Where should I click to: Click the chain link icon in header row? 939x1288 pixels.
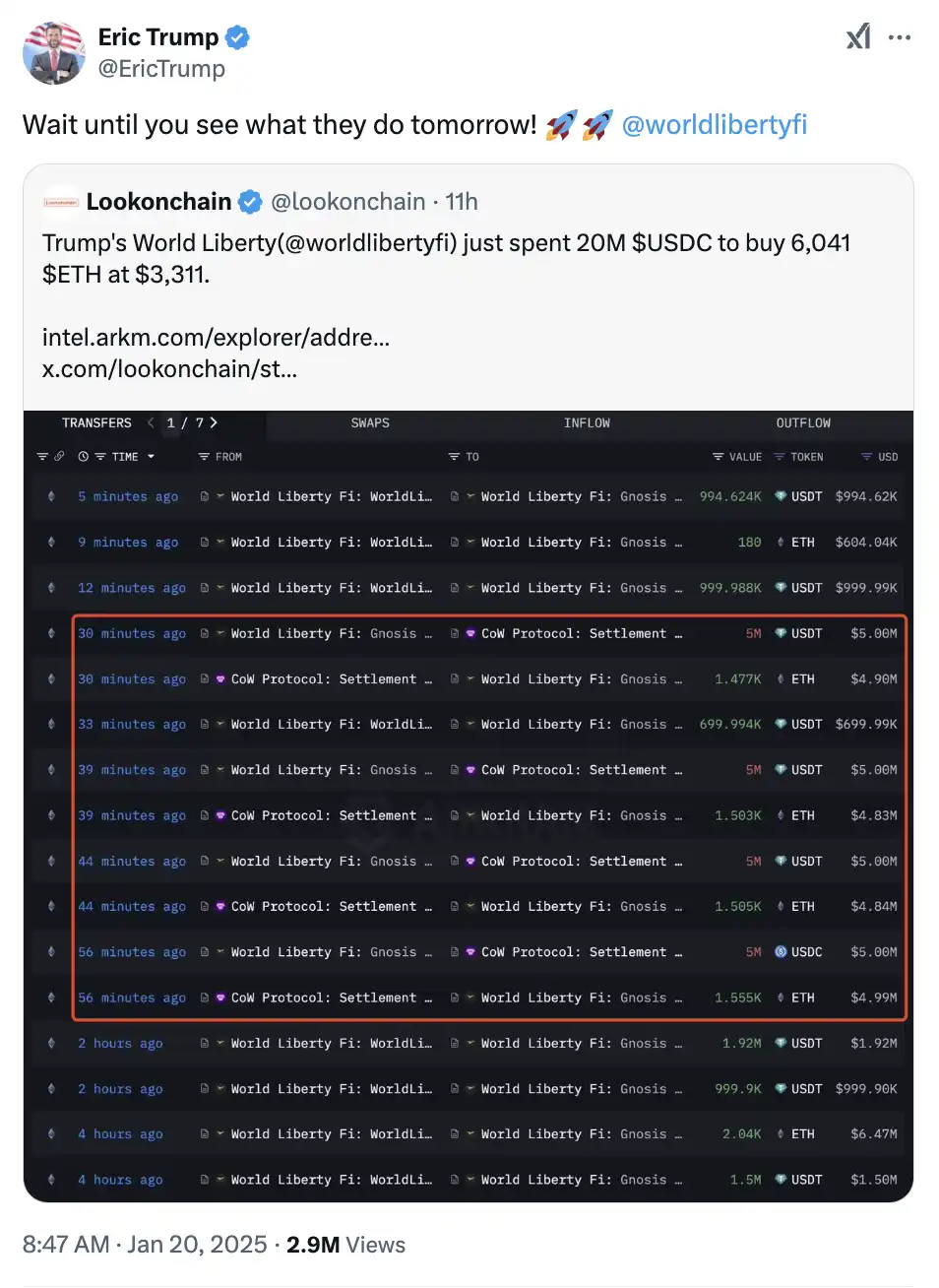coord(59,457)
